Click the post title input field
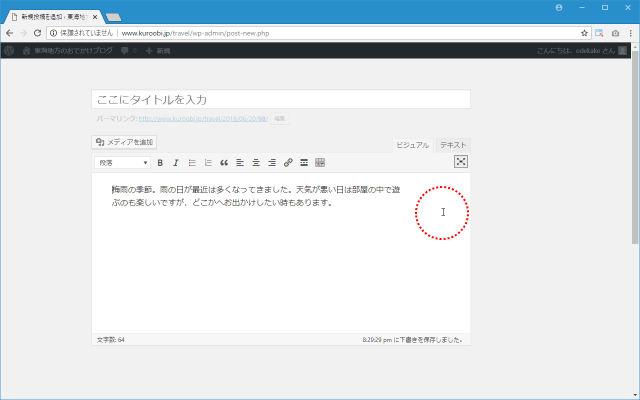The height and width of the screenshot is (400, 640). coord(281,99)
